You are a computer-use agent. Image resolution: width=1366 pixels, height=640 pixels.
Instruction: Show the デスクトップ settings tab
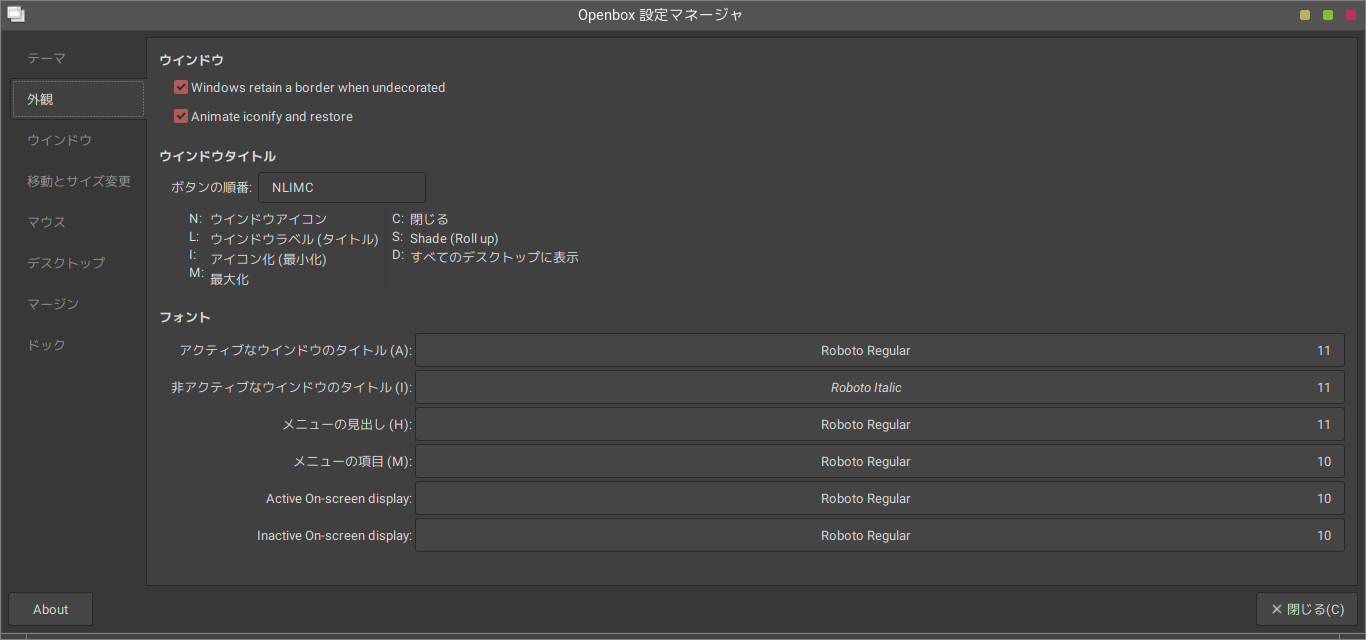[78, 263]
